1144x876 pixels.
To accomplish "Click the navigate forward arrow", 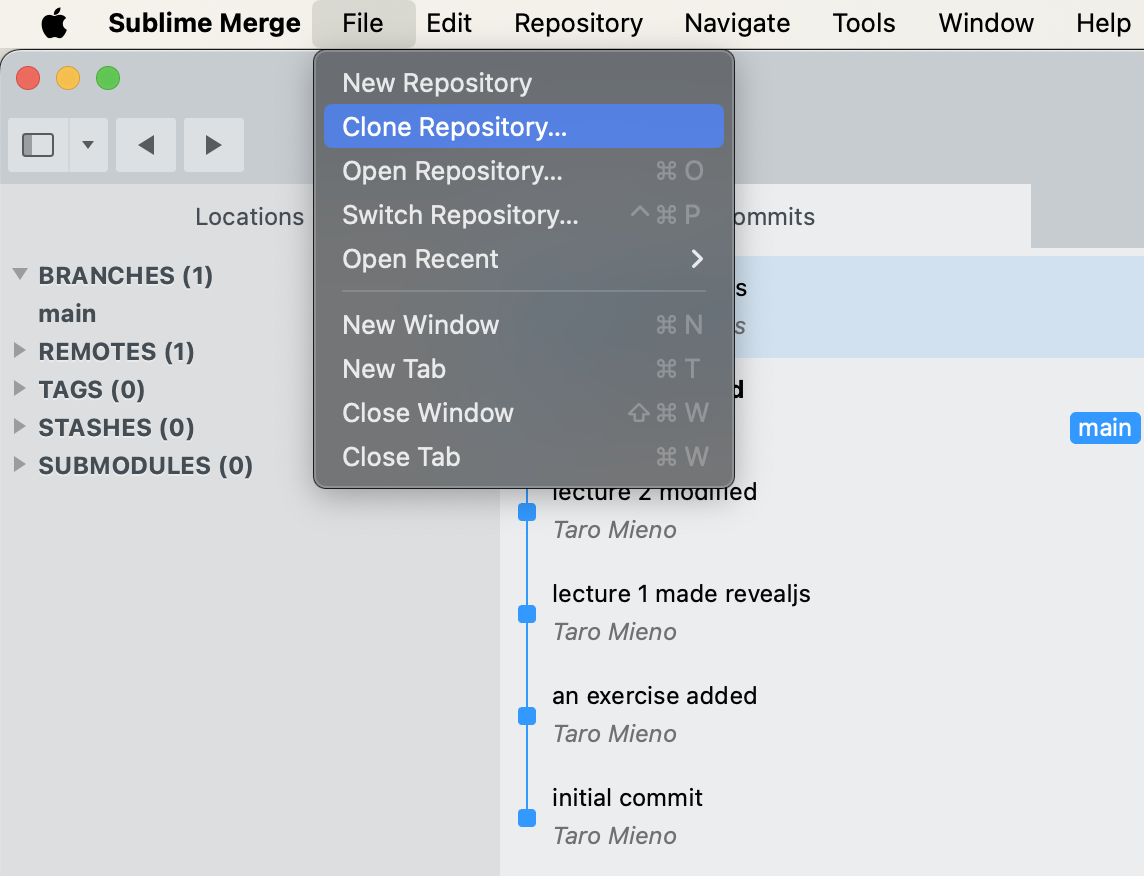I will tap(213, 145).
